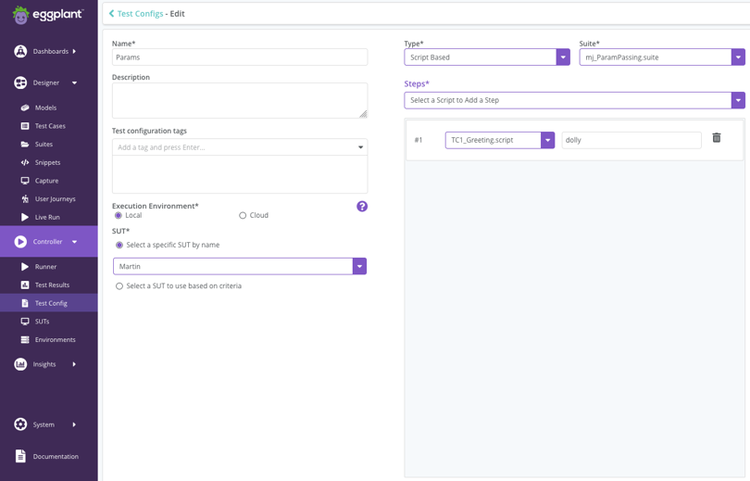Image resolution: width=750 pixels, height=481 pixels.
Task: Click the Execution Environment help question icon
Action: tap(362, 206)
